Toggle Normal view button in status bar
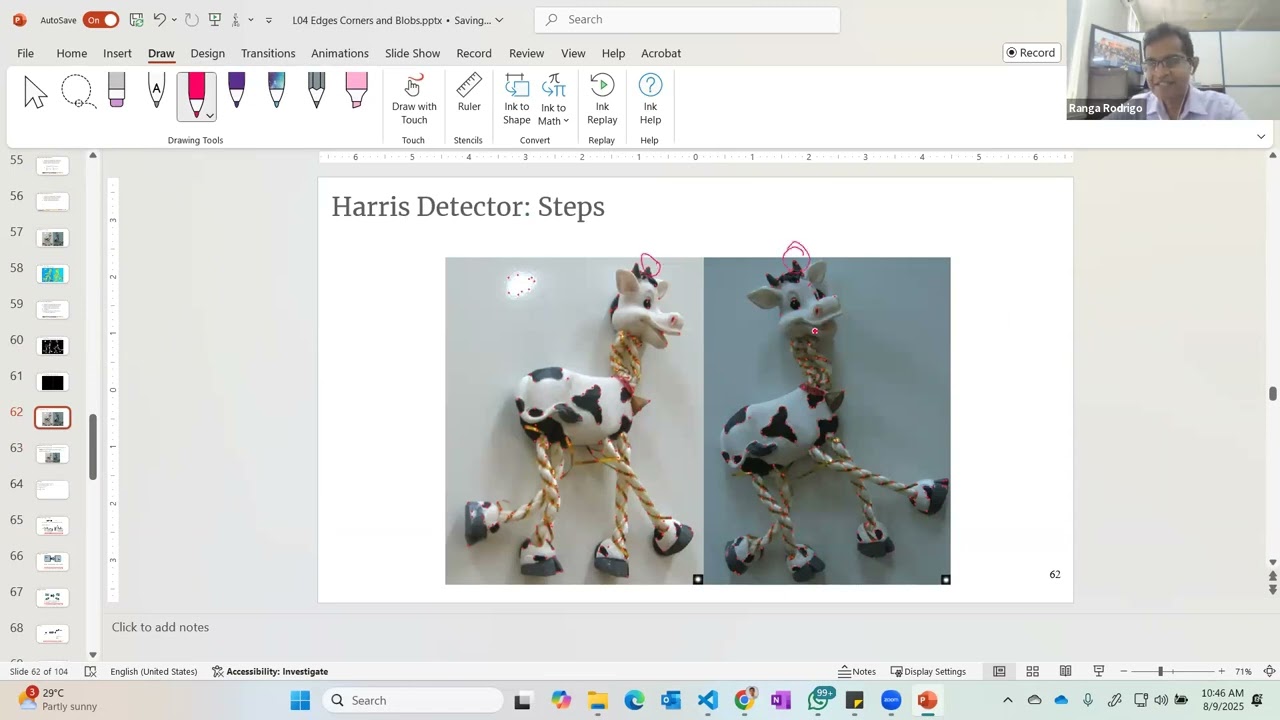The width and height of the screenshot is (1280, 720). [999, 671]
